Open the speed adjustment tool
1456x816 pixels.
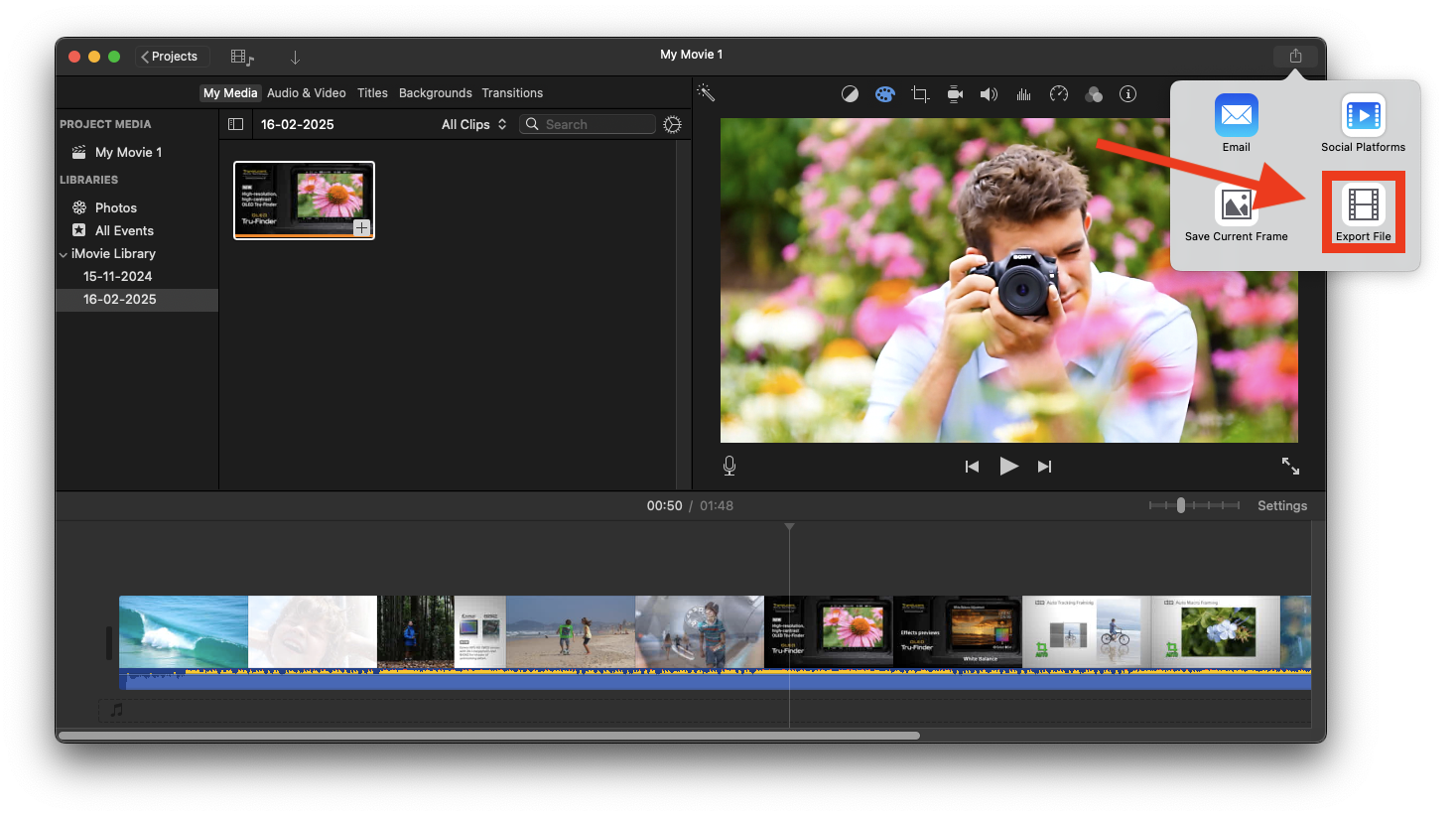point(1059,94)
